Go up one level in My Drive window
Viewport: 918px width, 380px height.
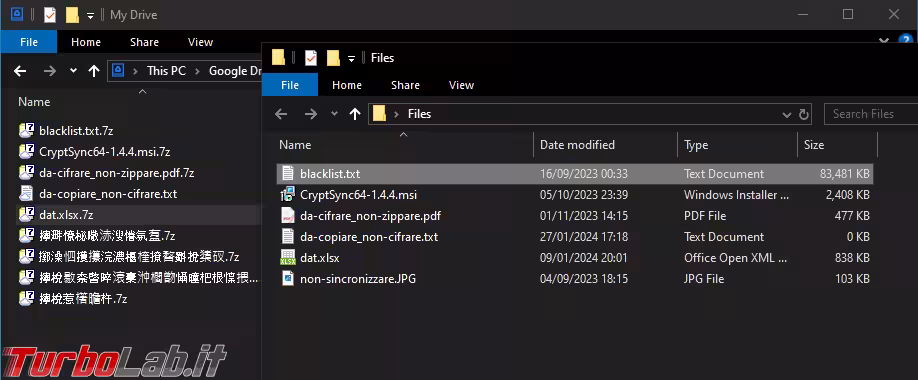click(x=94, y=71)
